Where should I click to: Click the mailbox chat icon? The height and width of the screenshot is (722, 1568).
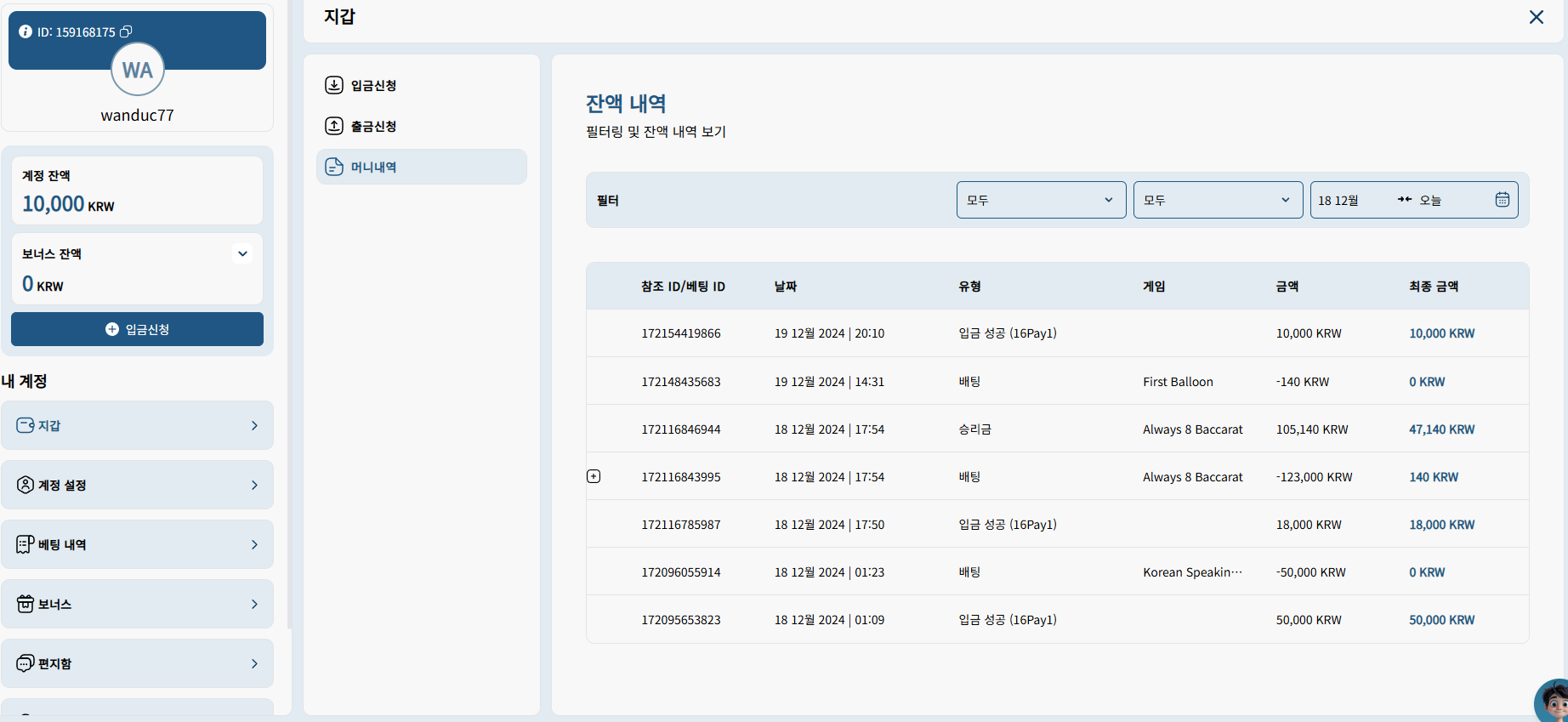(26, 663)
